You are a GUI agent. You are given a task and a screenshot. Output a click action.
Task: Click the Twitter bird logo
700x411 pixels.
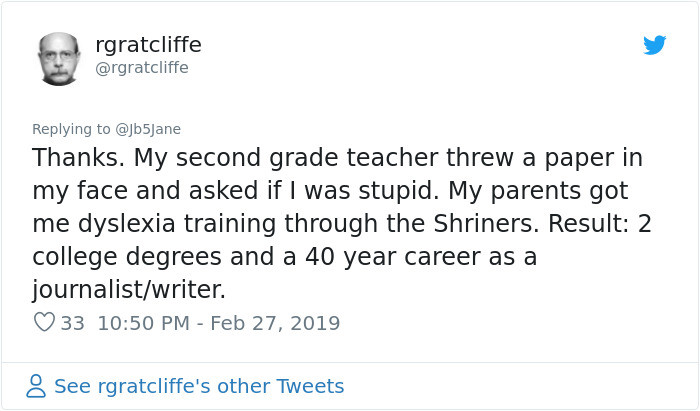654,45
